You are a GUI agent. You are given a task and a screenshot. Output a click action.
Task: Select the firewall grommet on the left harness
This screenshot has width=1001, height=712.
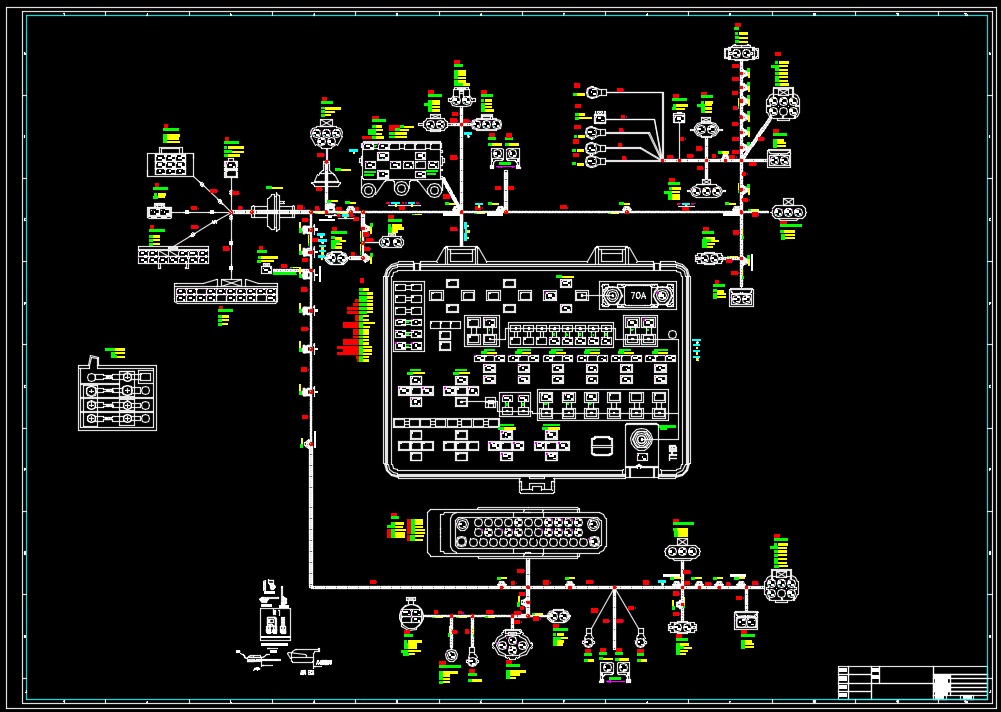tap(270, 211)
